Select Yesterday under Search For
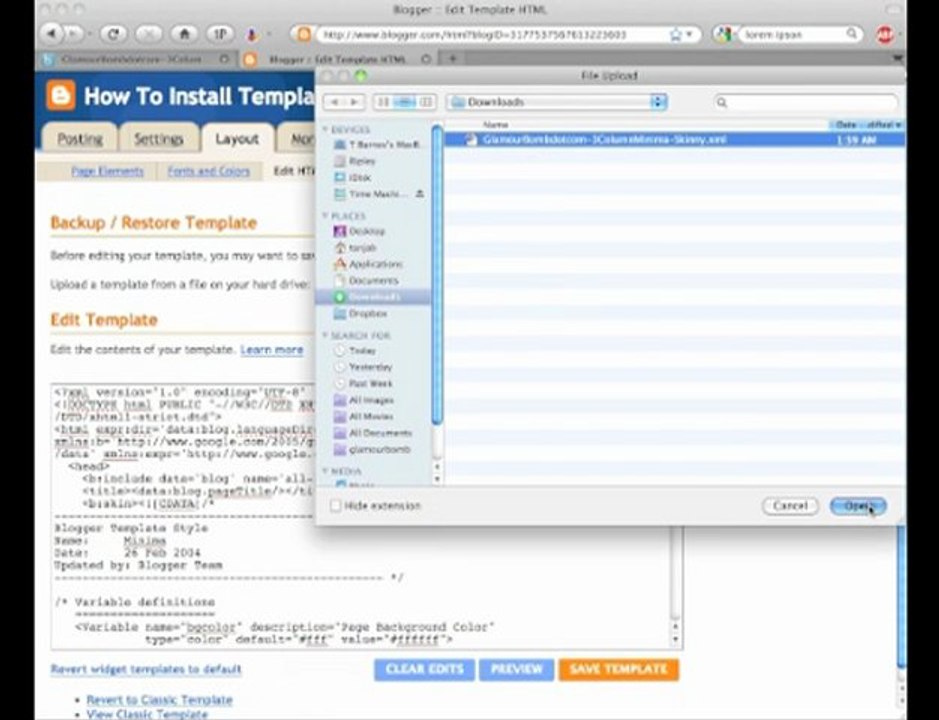This screenshot has height=720, width=939. pos(362,367)
